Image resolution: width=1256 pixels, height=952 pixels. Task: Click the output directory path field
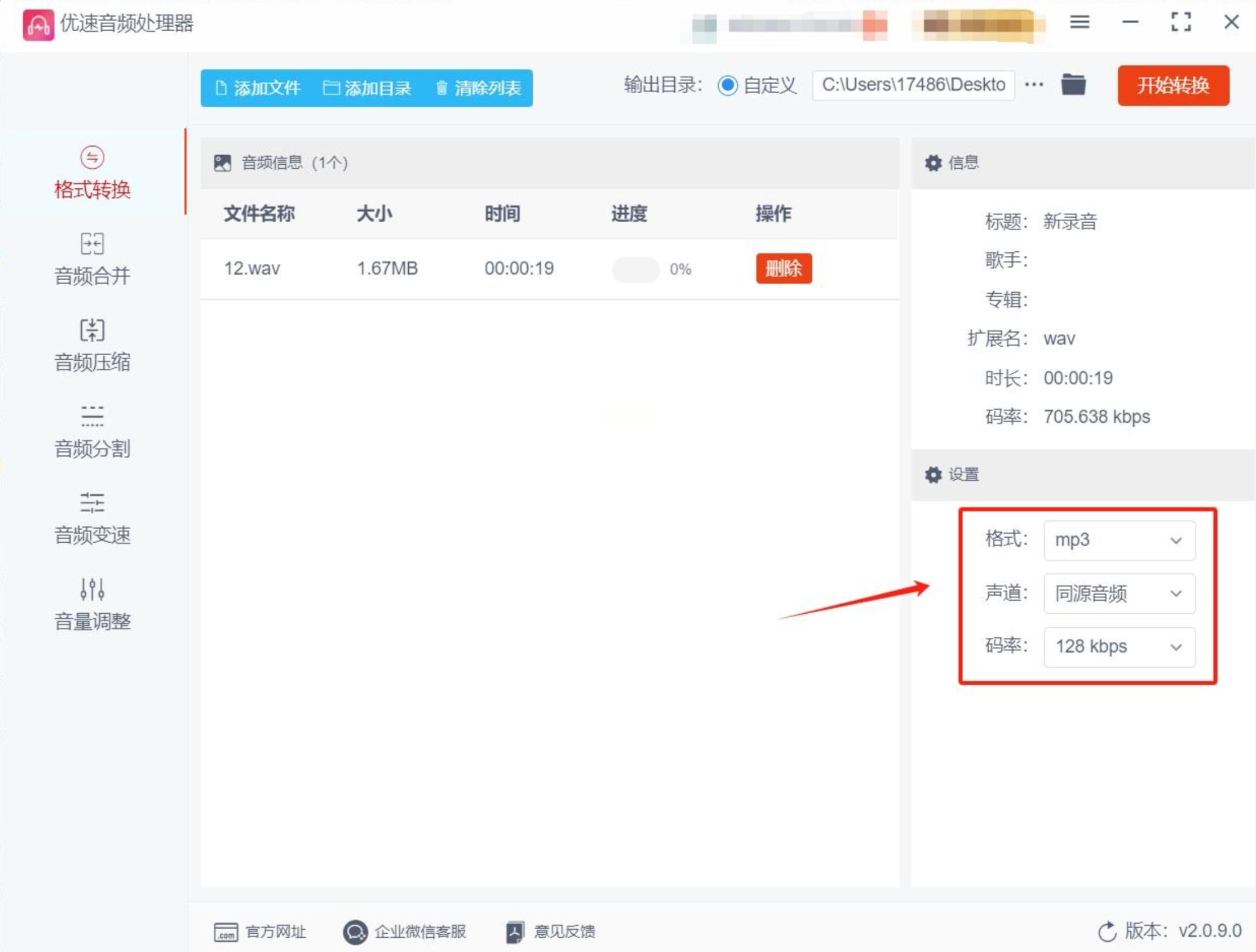(x=913, y=85)
